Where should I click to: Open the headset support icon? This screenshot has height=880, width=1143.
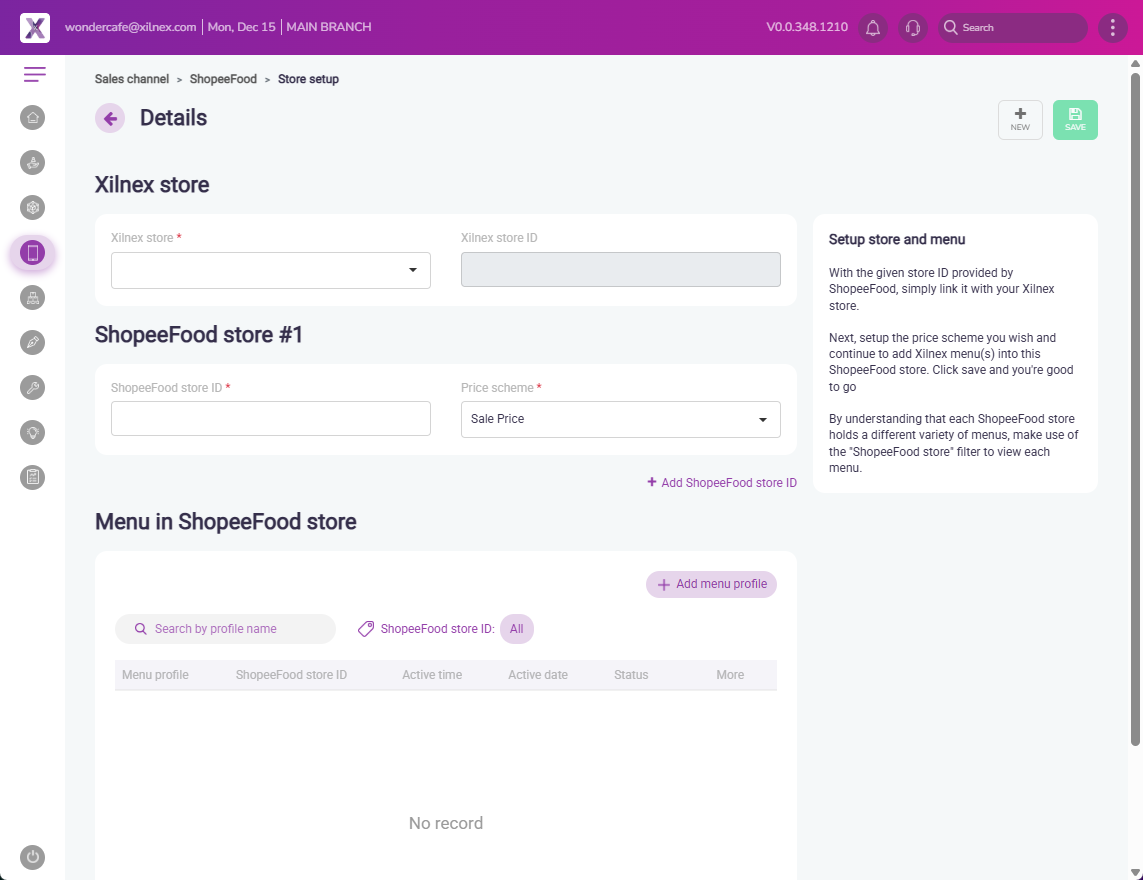click(x=912, y=28)
